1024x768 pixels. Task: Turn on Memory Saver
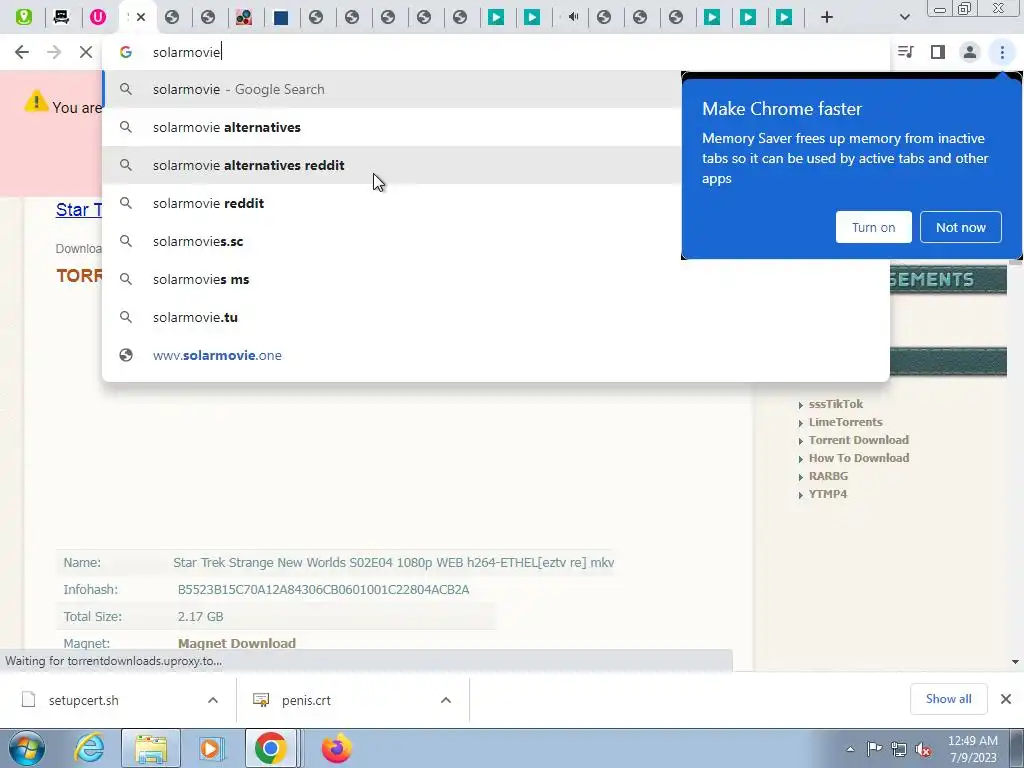[x=873, y=227]
